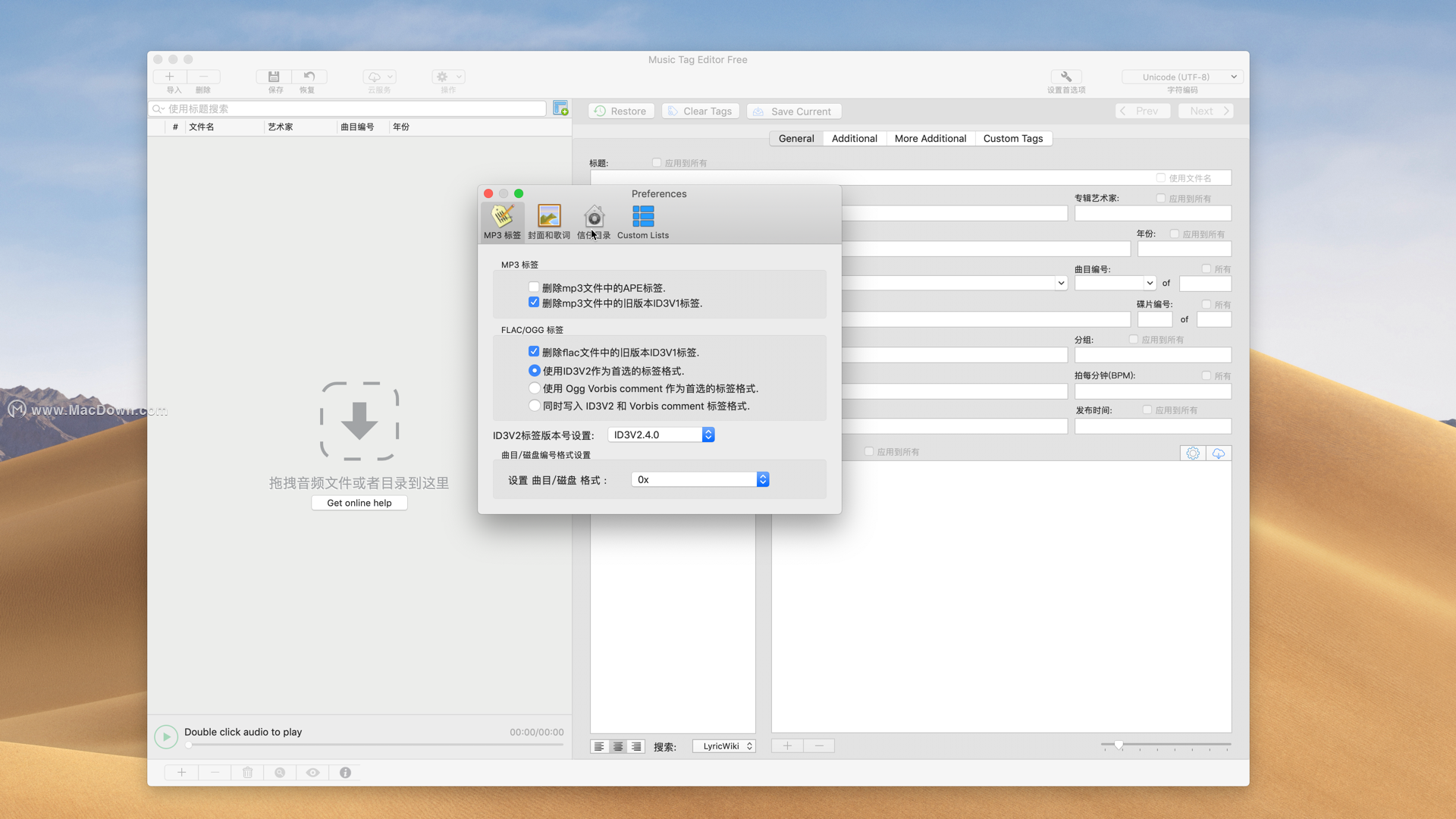Screen dimensions: 1456x819
Task: Open the Custom Lists preferences pane
Action: click(643, 222)
